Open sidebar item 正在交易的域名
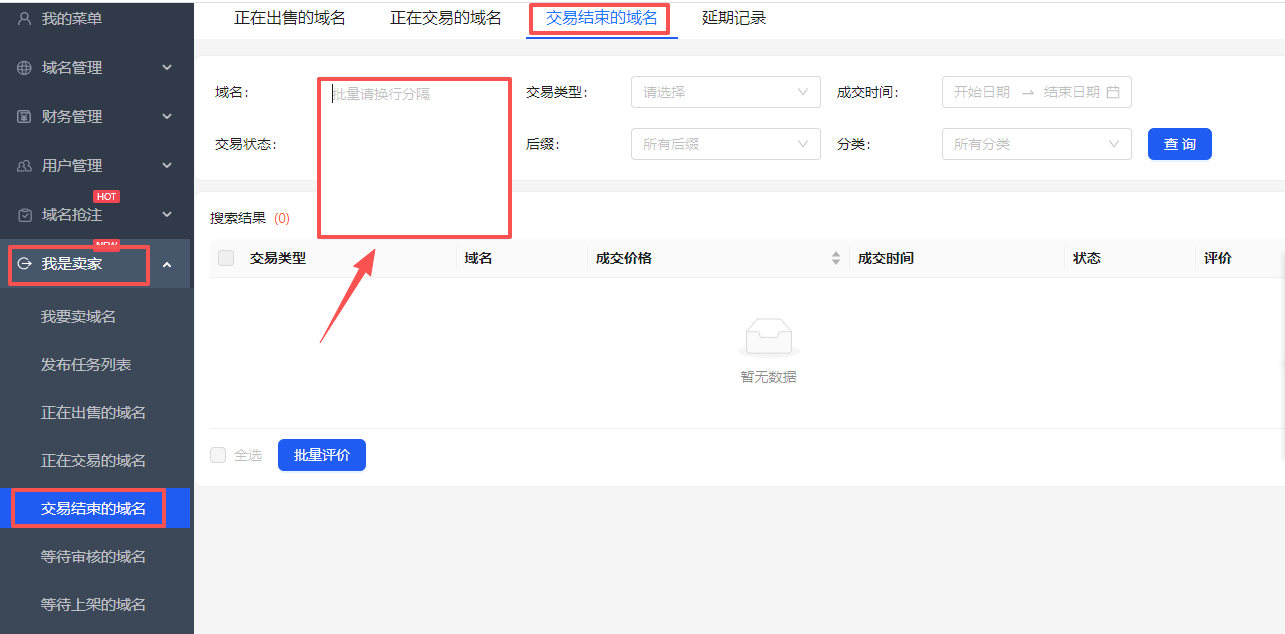The height and width of the screenshot is (634, 1285). 93,460
